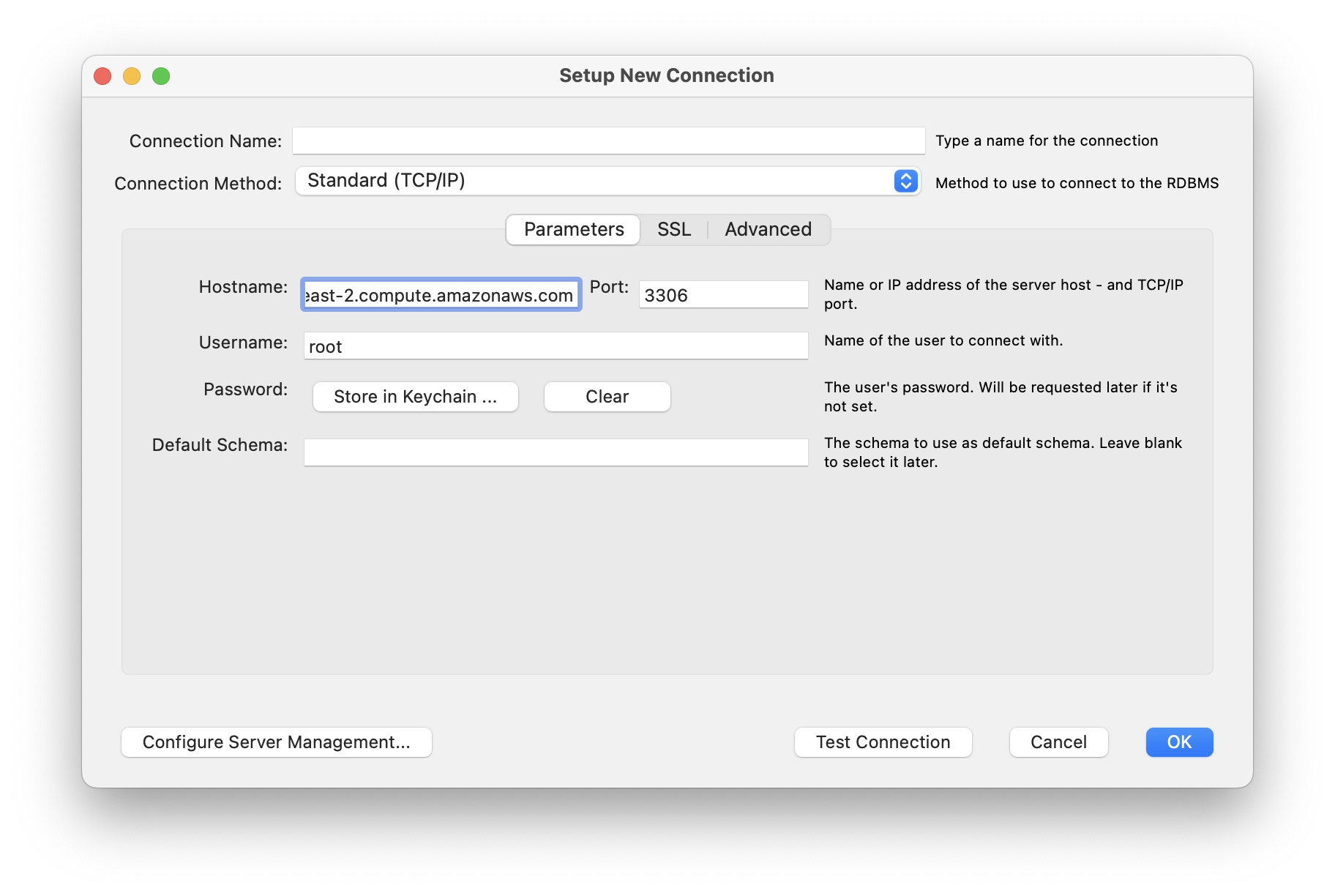Click into the Port field
Viewport: 1335px width, 896px height.
point(723,295)
